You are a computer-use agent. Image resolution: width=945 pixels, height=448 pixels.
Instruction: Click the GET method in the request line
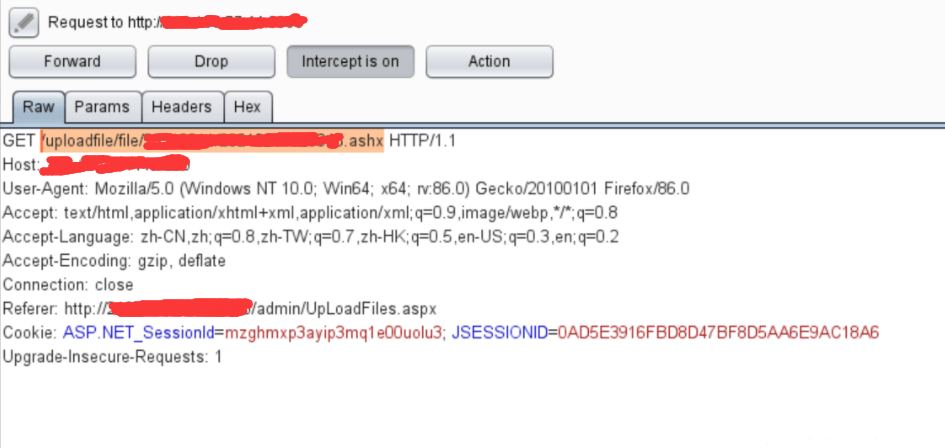(19, 141)
